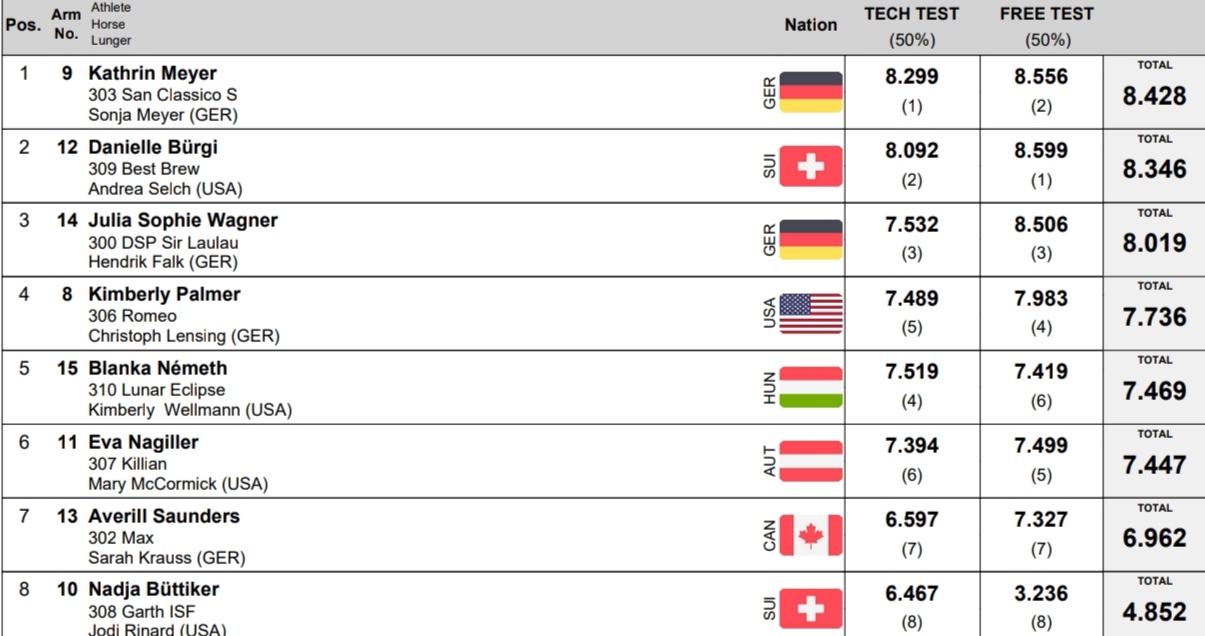Click tech test score 6.597
1205x636 pixels.
pos(912,520)
